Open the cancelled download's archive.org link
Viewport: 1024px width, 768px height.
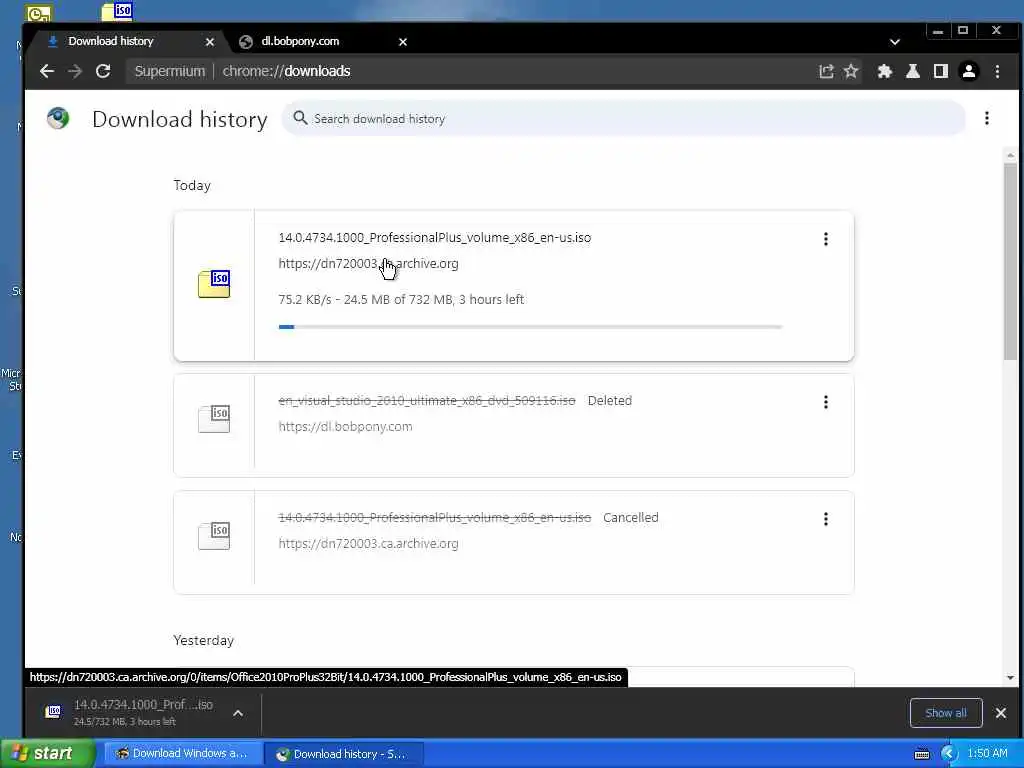click(x=368, y=543)
